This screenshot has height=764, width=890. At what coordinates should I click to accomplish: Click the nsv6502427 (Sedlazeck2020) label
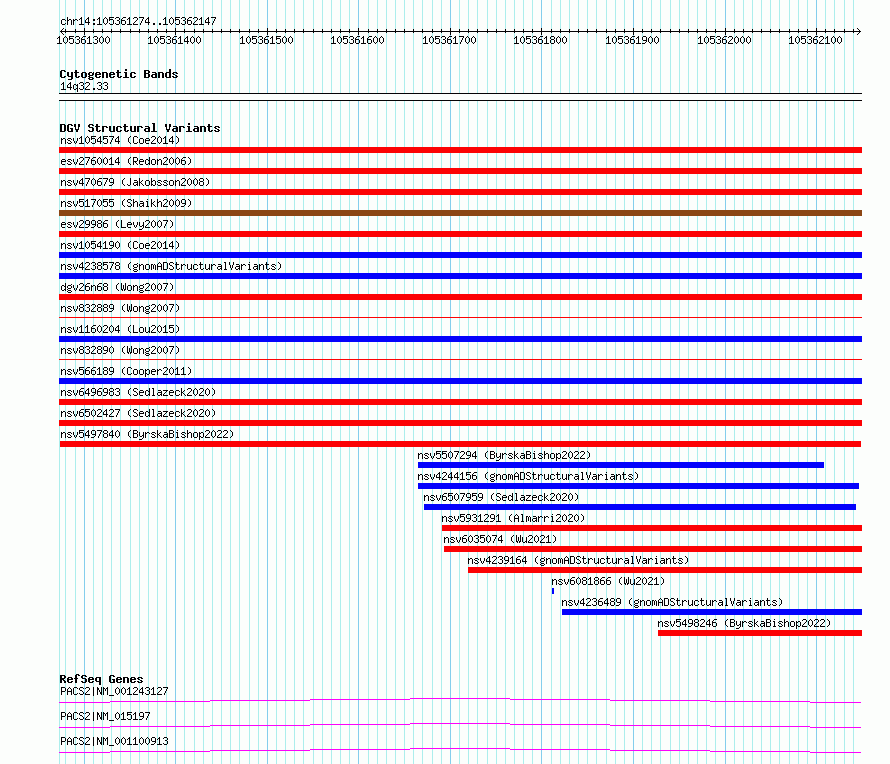point(138,413)
